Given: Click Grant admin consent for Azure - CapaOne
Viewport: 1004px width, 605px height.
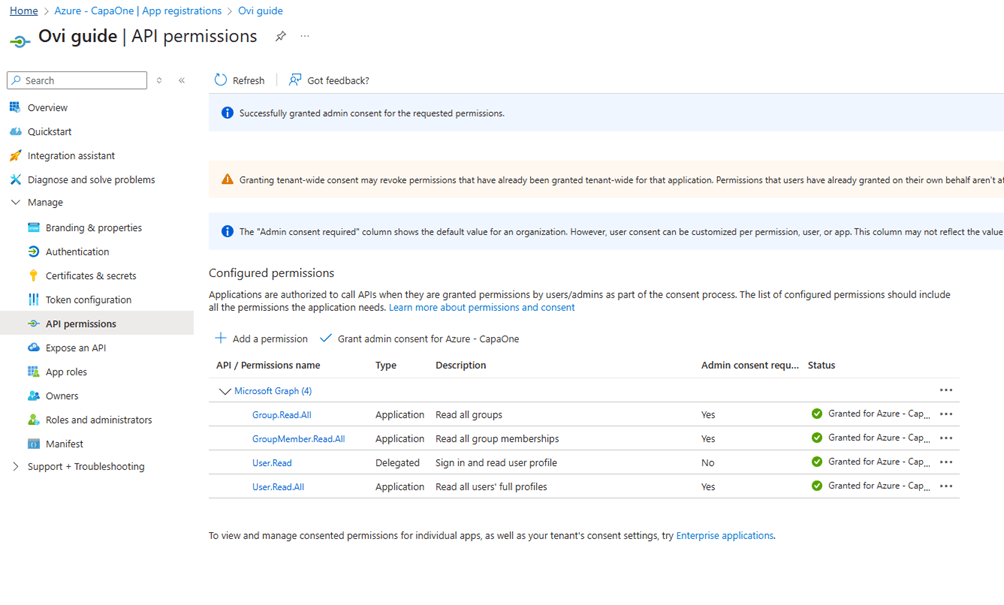Looking at the screenshot, I should click(419, 339).
